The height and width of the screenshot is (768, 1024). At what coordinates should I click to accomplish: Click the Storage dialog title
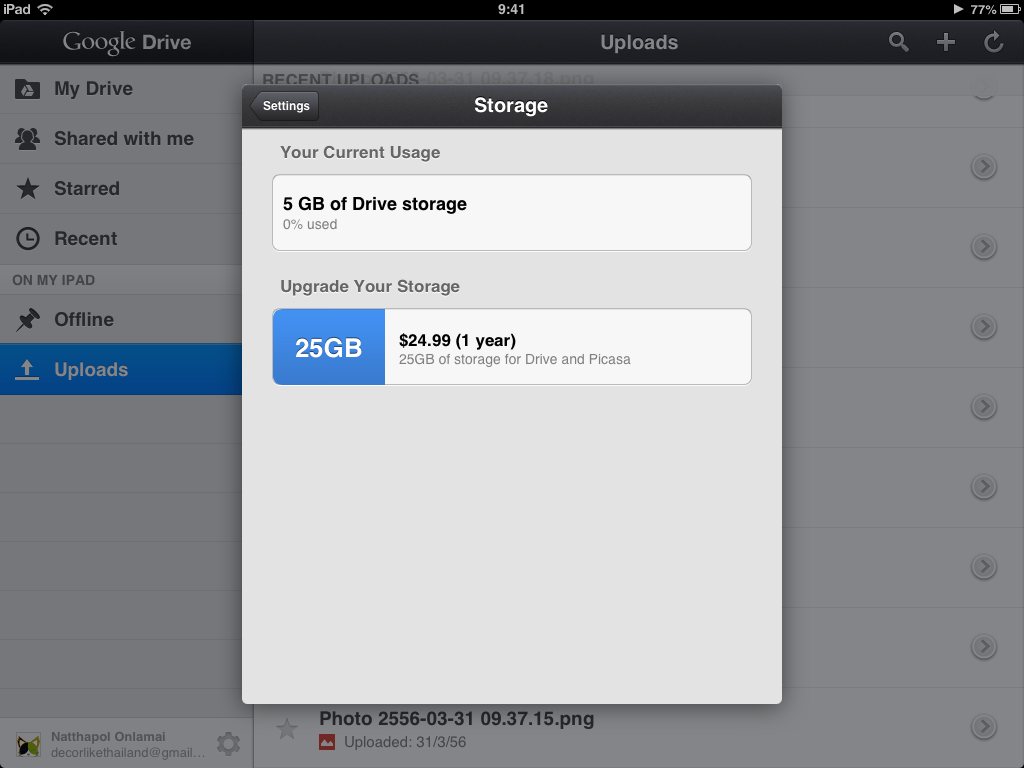click(511, 105)
